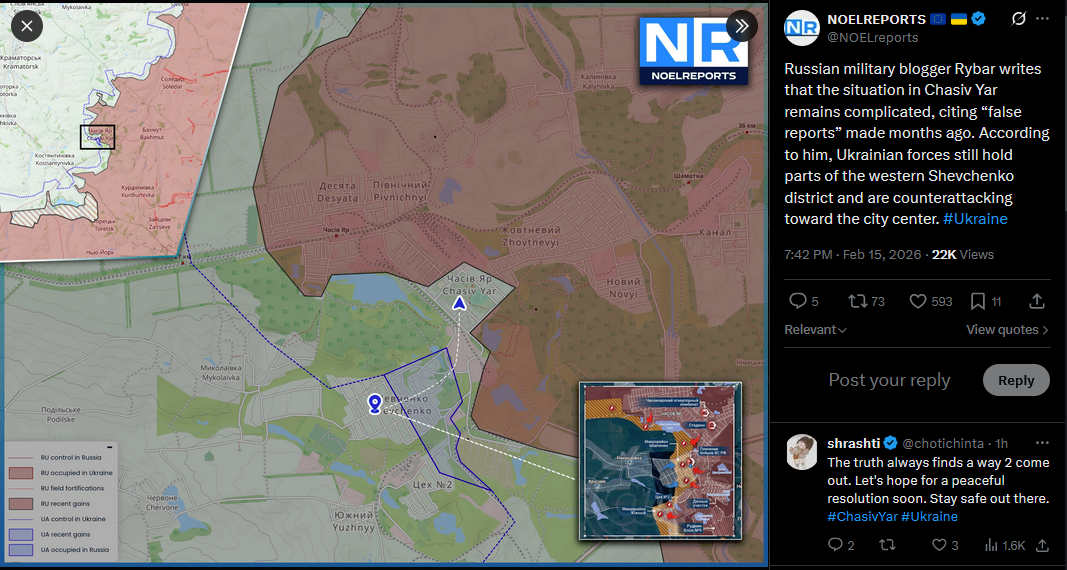Image resolution: width=1067 pixels, height=570 pixels.
Task: Click the Rybar inset map thumbnail
Action: (x=660, y=461)
